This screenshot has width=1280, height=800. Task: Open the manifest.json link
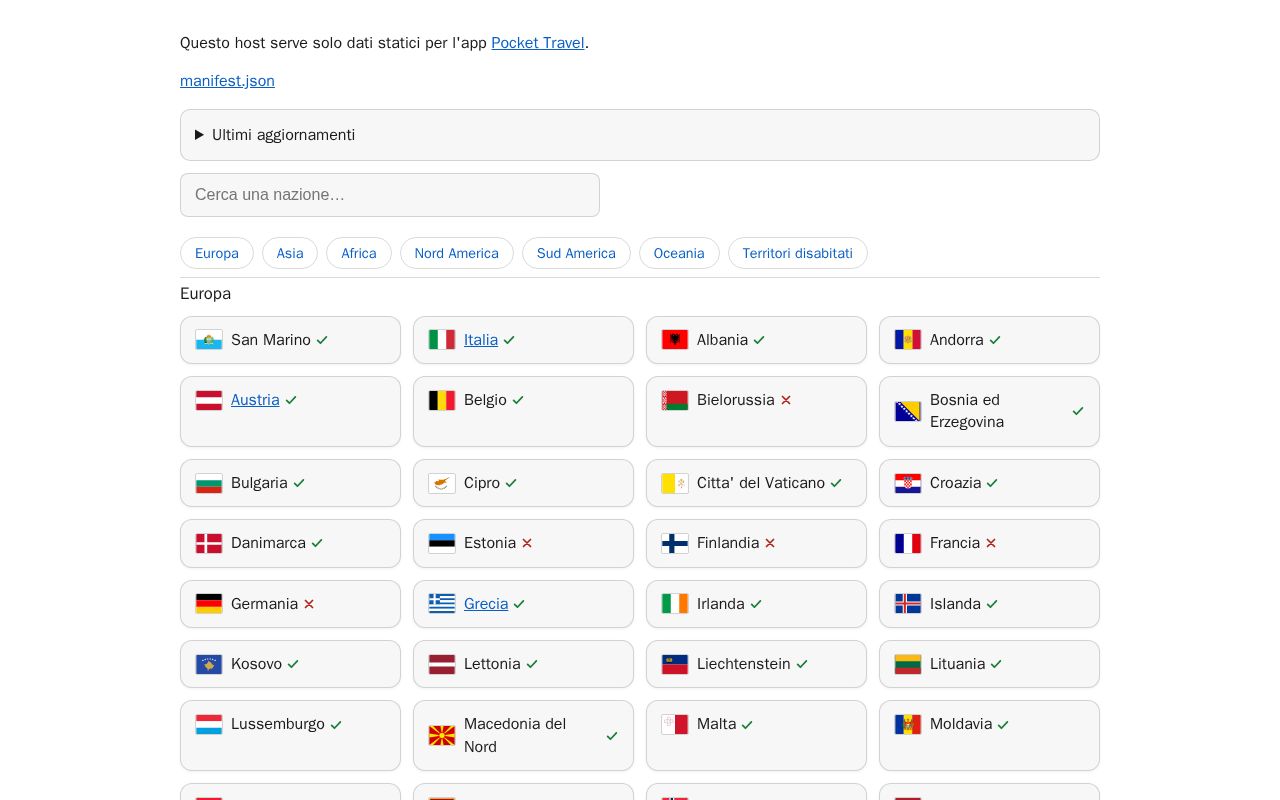[227, 81]
